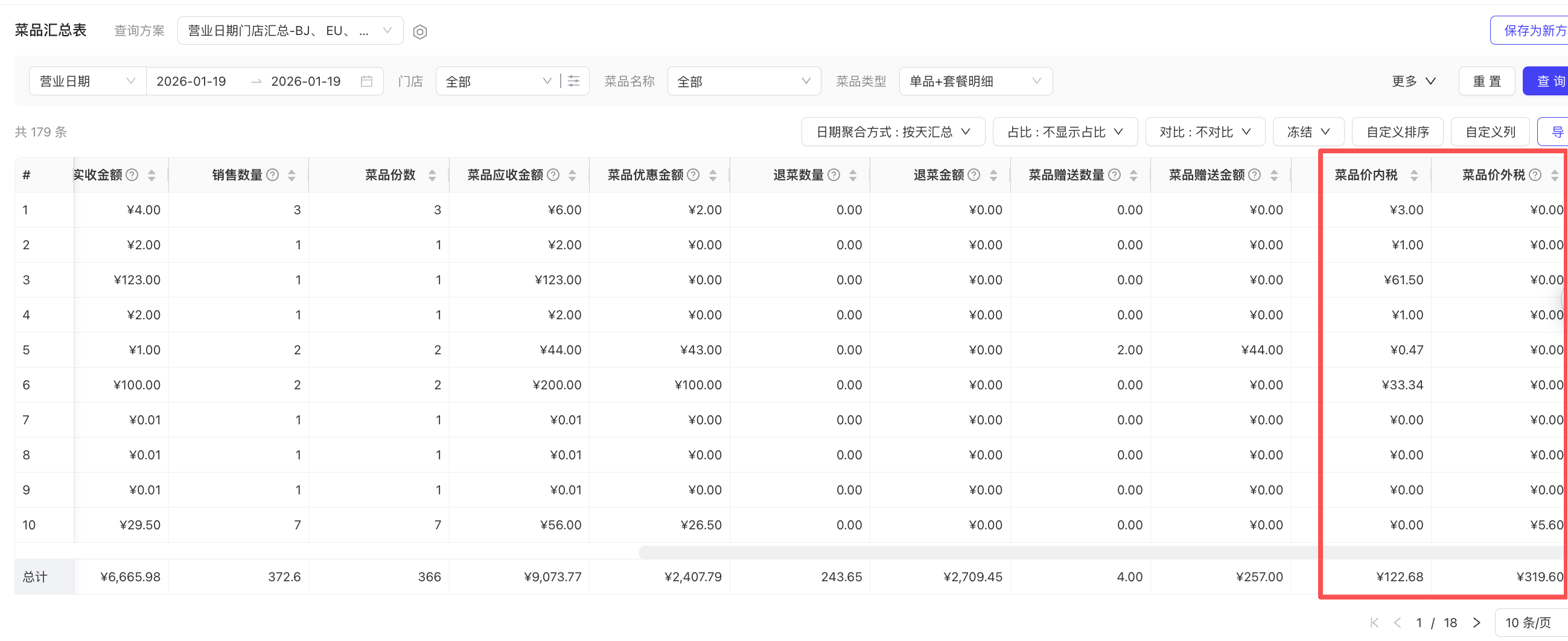Click the start date 2026-01-19 field
Image resolution: width=1568 pixels, height=641 pixels.
[x=191, y=81]
